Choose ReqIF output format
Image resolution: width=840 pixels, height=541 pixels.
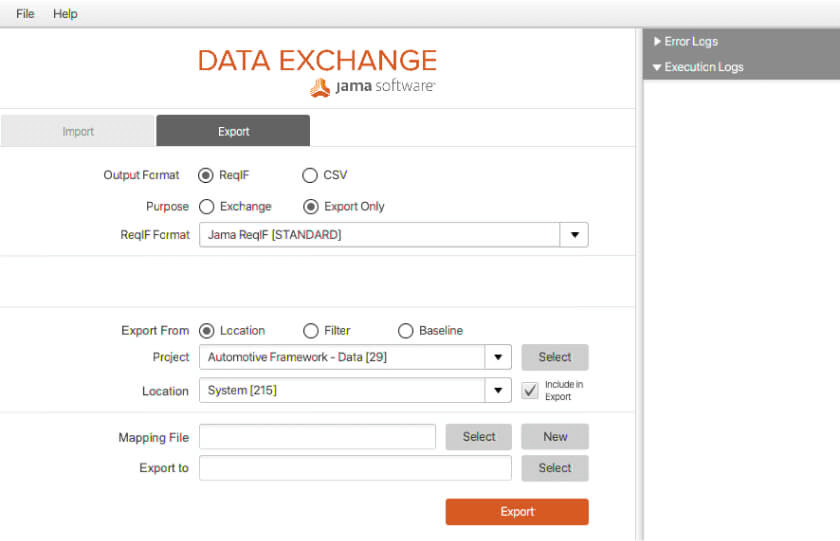point(206,175)
